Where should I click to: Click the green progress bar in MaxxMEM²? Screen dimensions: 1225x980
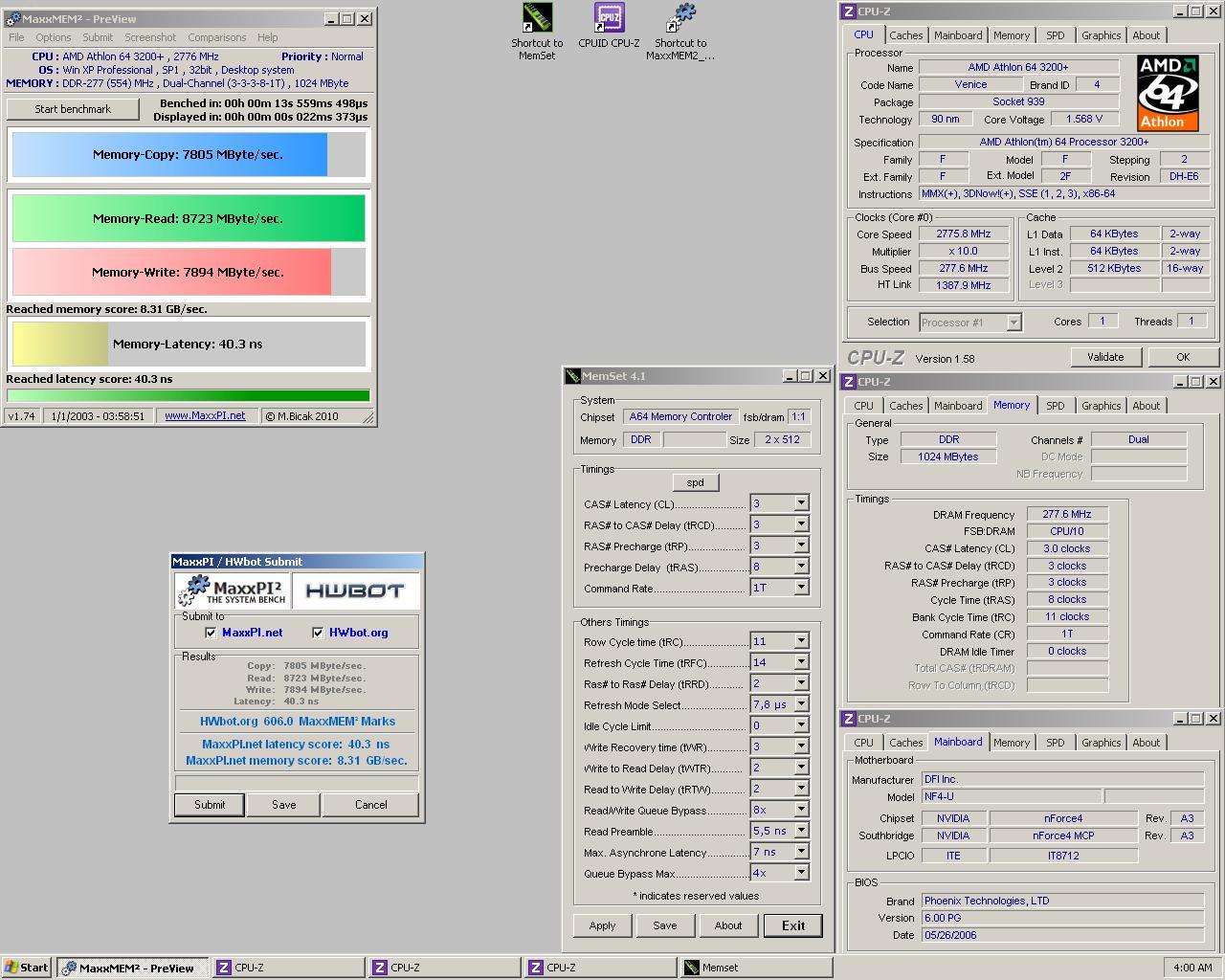pos(189,395)
